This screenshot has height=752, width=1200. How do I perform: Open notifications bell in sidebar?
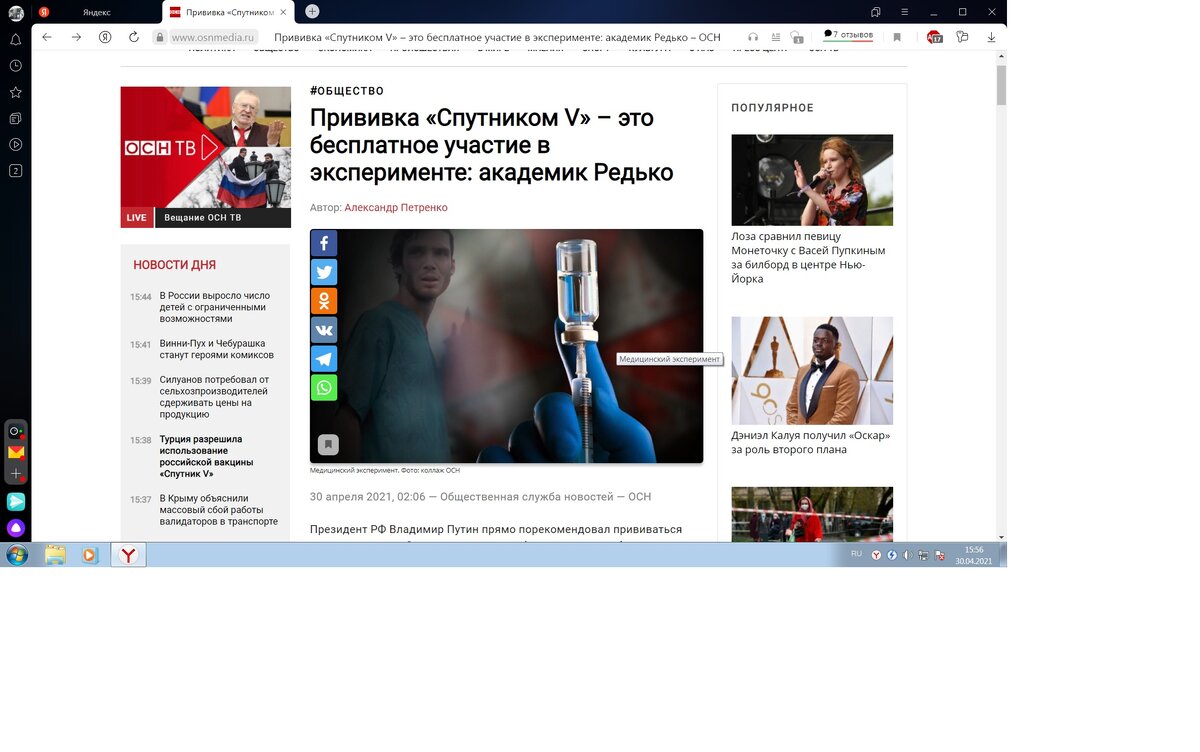pyautogui.click(x=16, y=40)
